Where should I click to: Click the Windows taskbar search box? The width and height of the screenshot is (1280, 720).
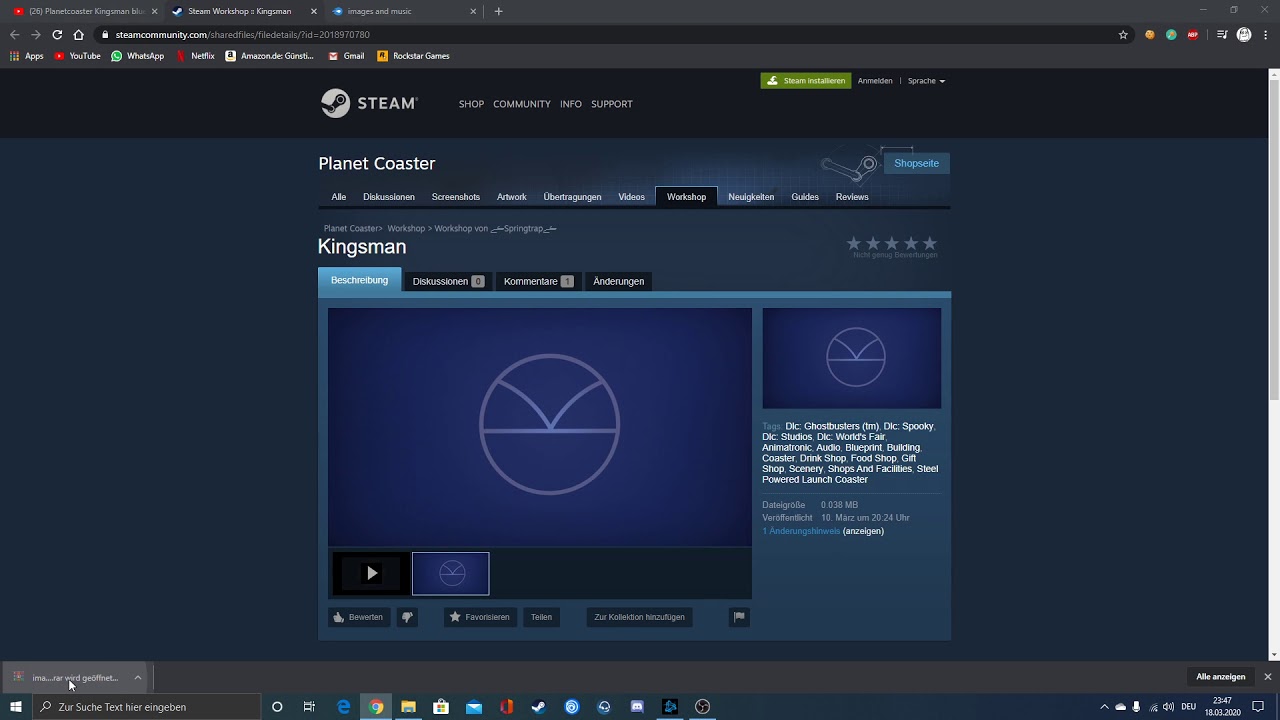pos(148,707)
